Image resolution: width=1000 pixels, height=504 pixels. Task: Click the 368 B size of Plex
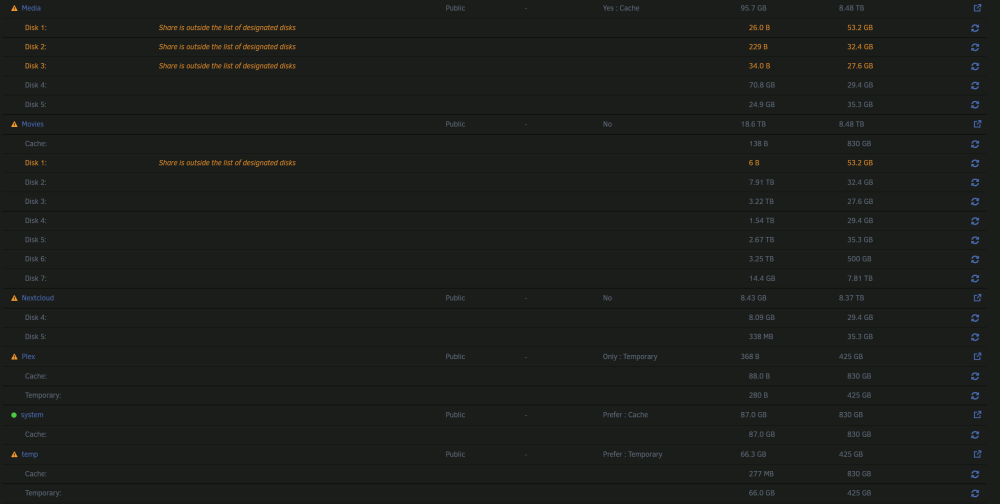750,357
